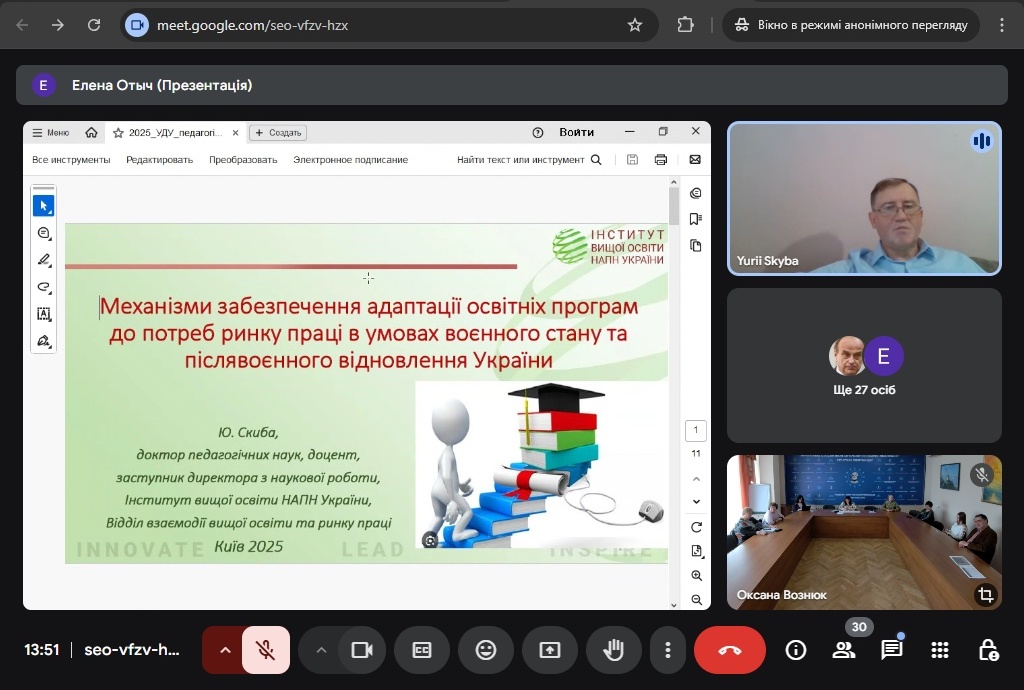1024x690 pixels.
Task: Go forward in the browser
Action: pyautogui.click(x=58, y=25)
